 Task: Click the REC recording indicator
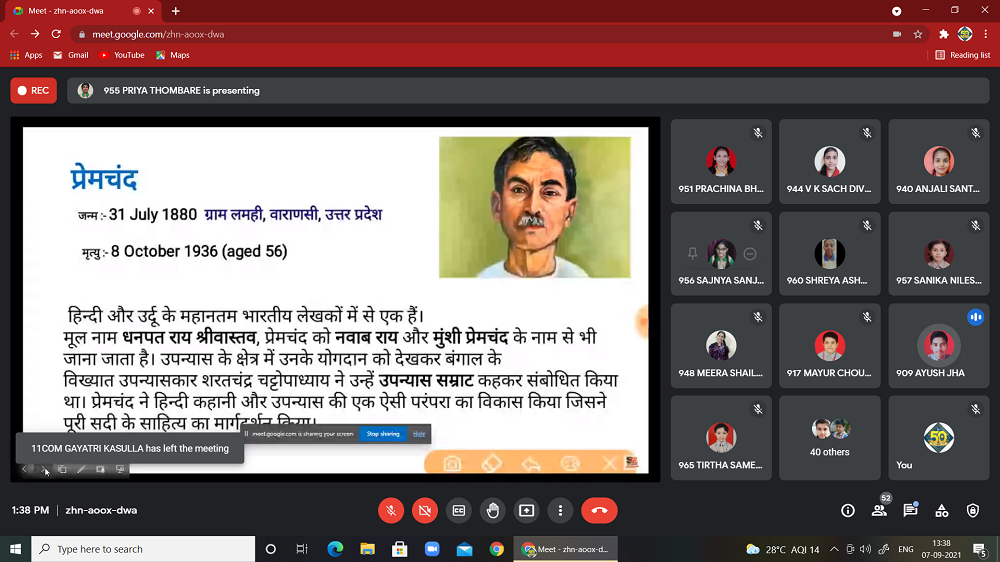(x=34, y=90)
